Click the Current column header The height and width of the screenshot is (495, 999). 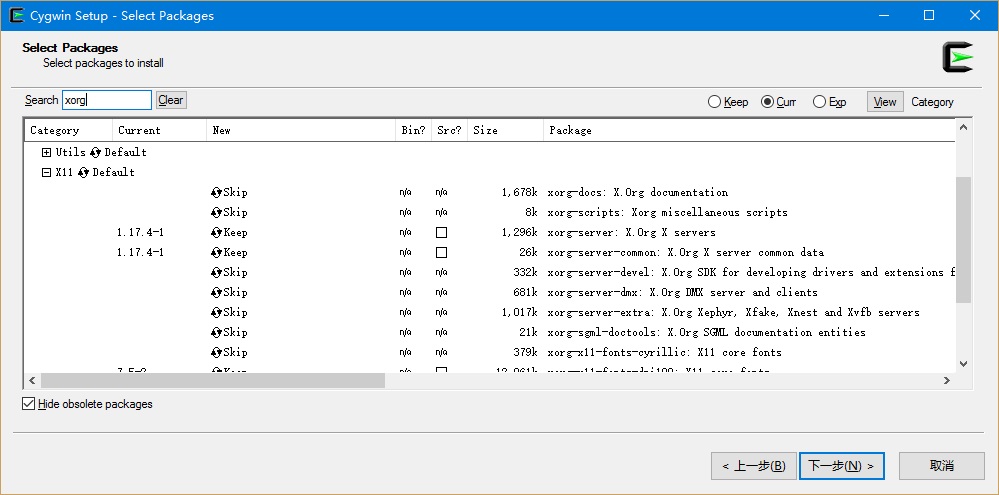(160, 130)
